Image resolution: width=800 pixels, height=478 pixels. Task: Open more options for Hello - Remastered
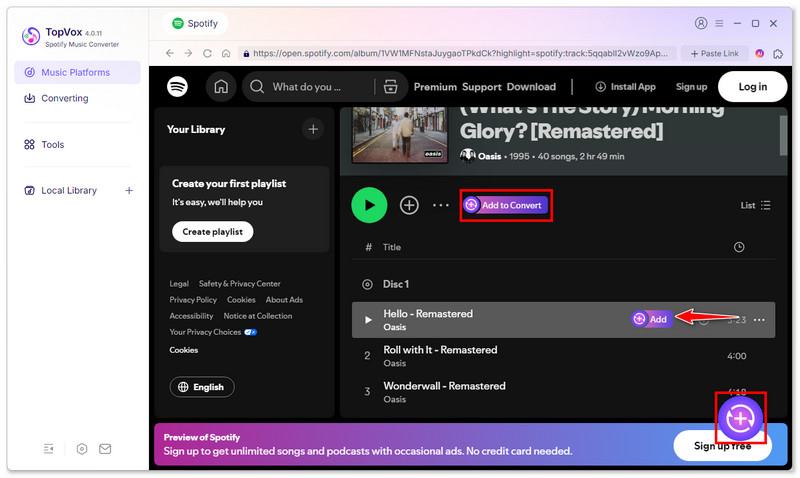click(759, 320)
